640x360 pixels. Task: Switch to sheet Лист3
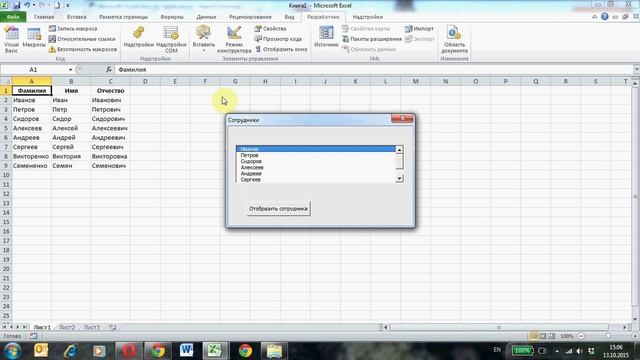pyautogui.click(x=91, y=327)
